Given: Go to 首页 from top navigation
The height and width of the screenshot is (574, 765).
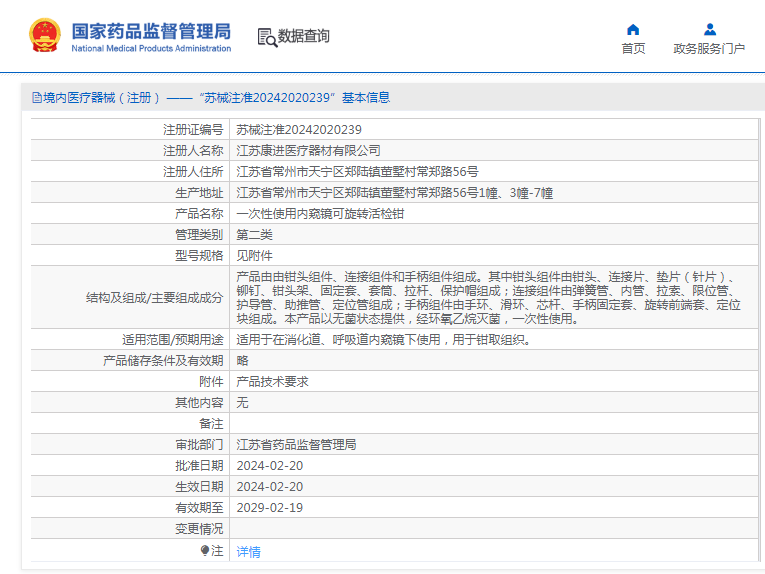Looking at the screenshot, I should coord(633,48).
